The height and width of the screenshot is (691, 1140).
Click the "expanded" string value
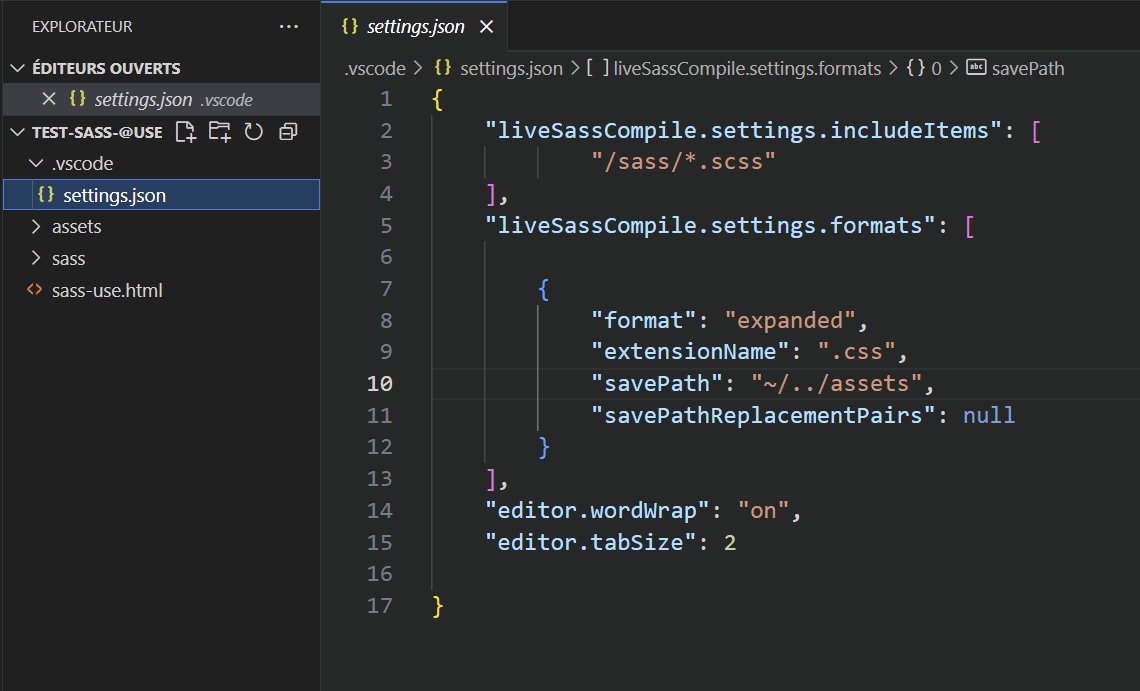click(x=790, y=320)
